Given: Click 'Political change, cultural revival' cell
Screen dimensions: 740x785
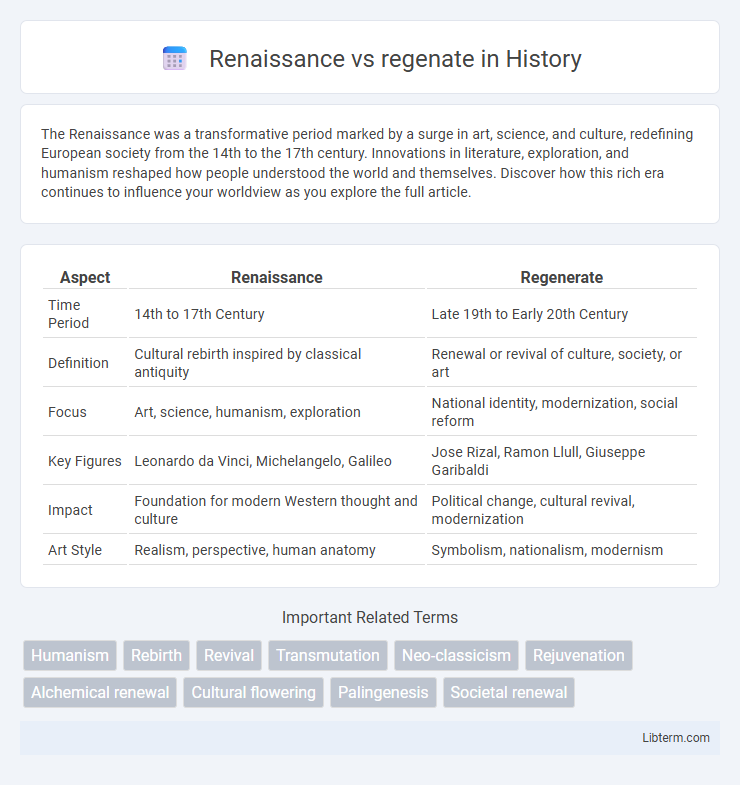Looking at the screenshot, I should [x=562, y=510].
